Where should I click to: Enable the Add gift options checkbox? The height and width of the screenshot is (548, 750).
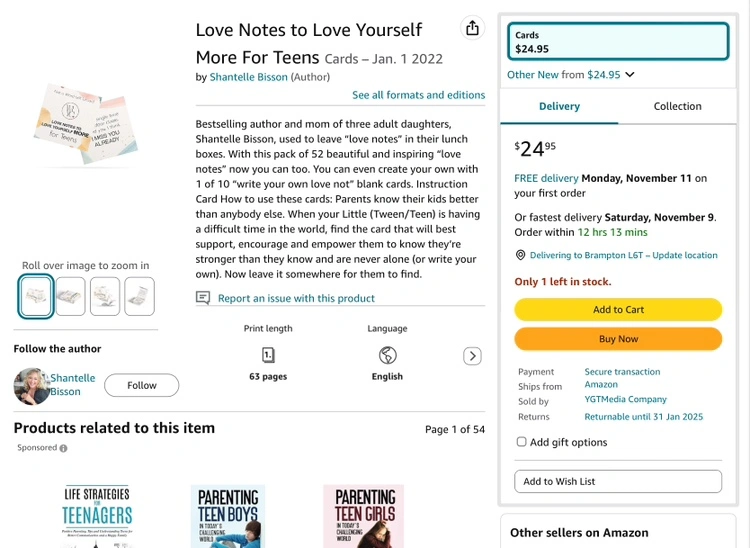click(521, 442)
